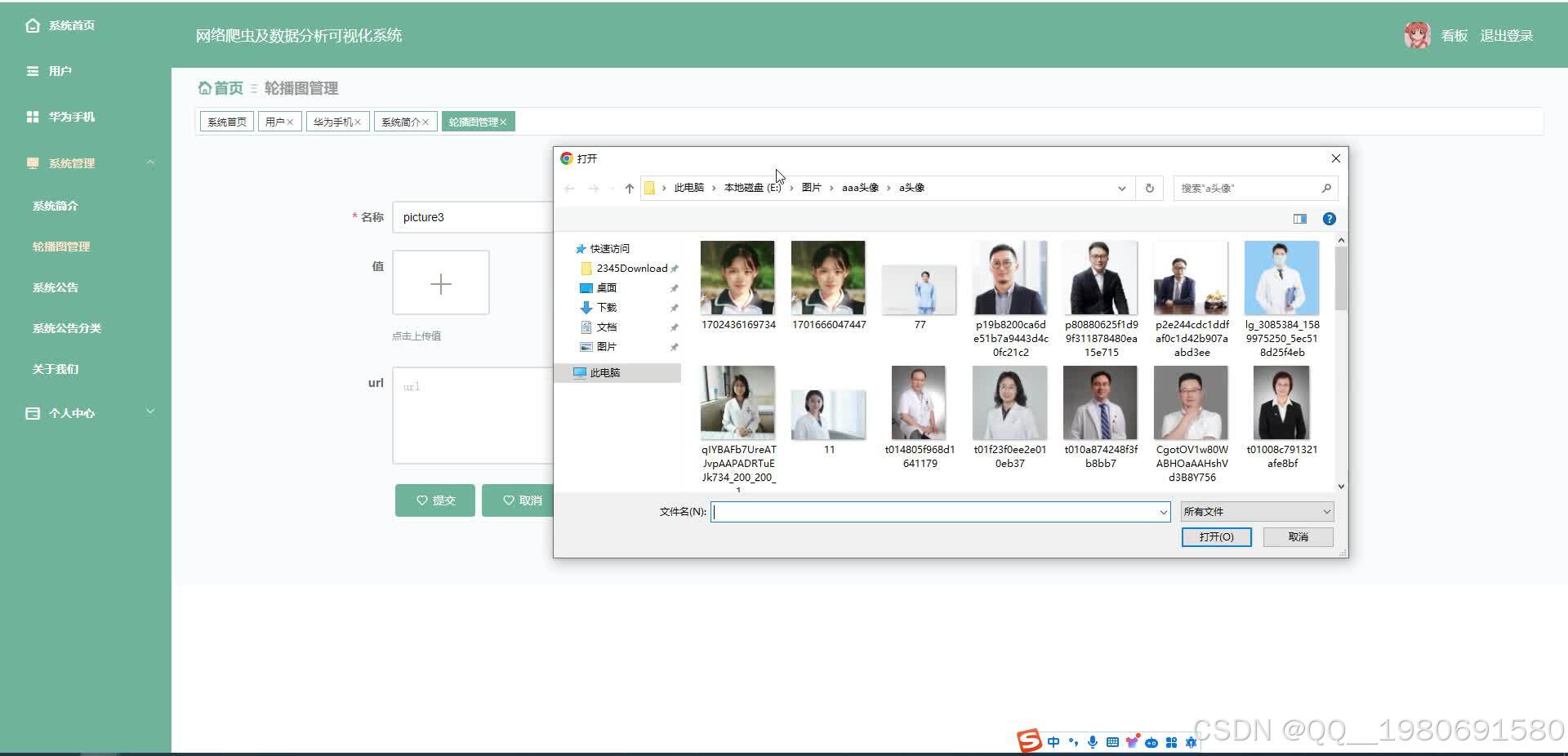Open the address bar history dropdown

pos(1122,188)
